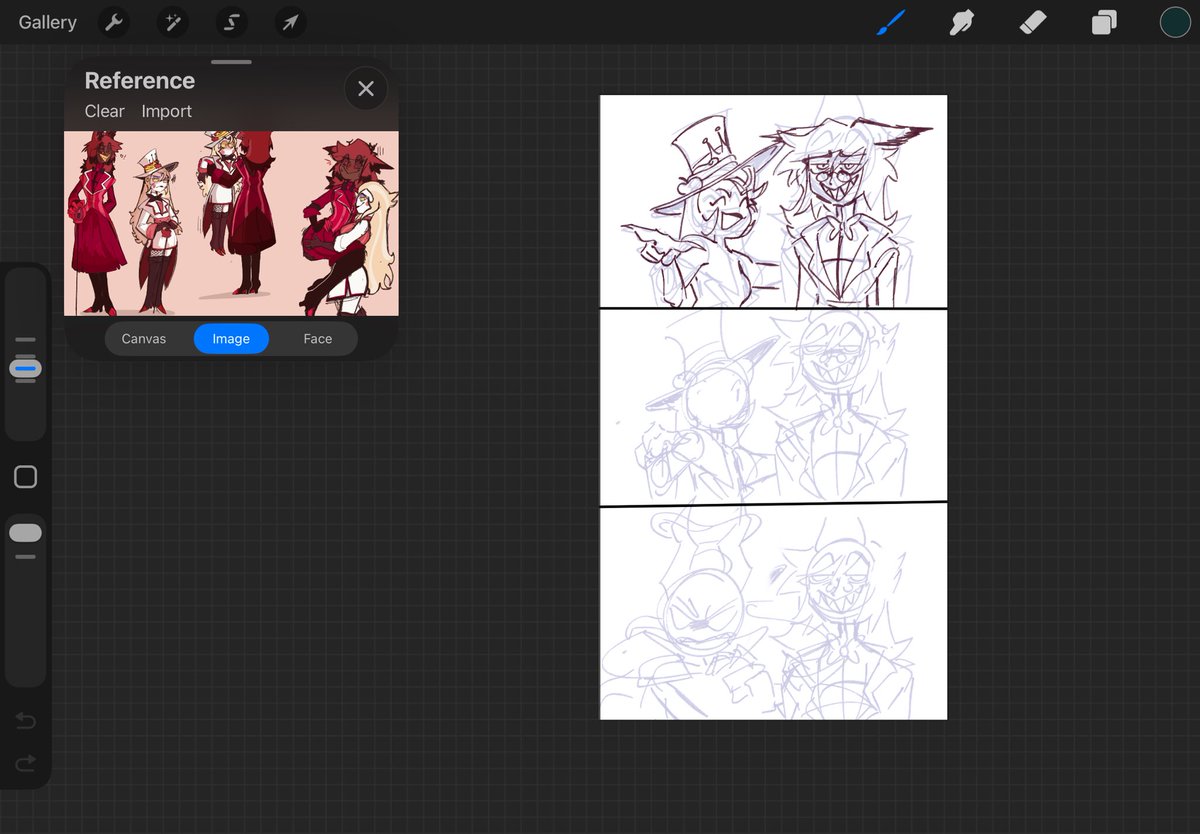Click the Reference panel drag handle

(x=231, y=62)
